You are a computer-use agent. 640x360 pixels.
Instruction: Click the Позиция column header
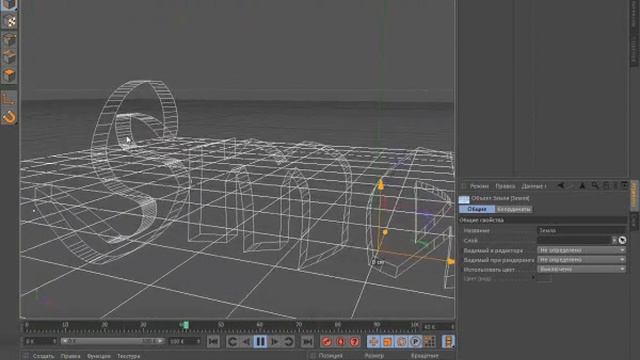[330, 356]
